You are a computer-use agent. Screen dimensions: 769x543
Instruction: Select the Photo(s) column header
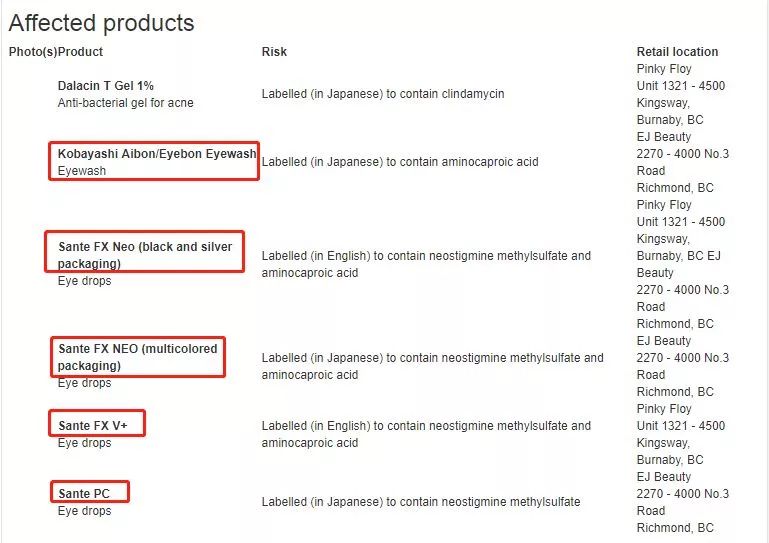click(33, 52)
